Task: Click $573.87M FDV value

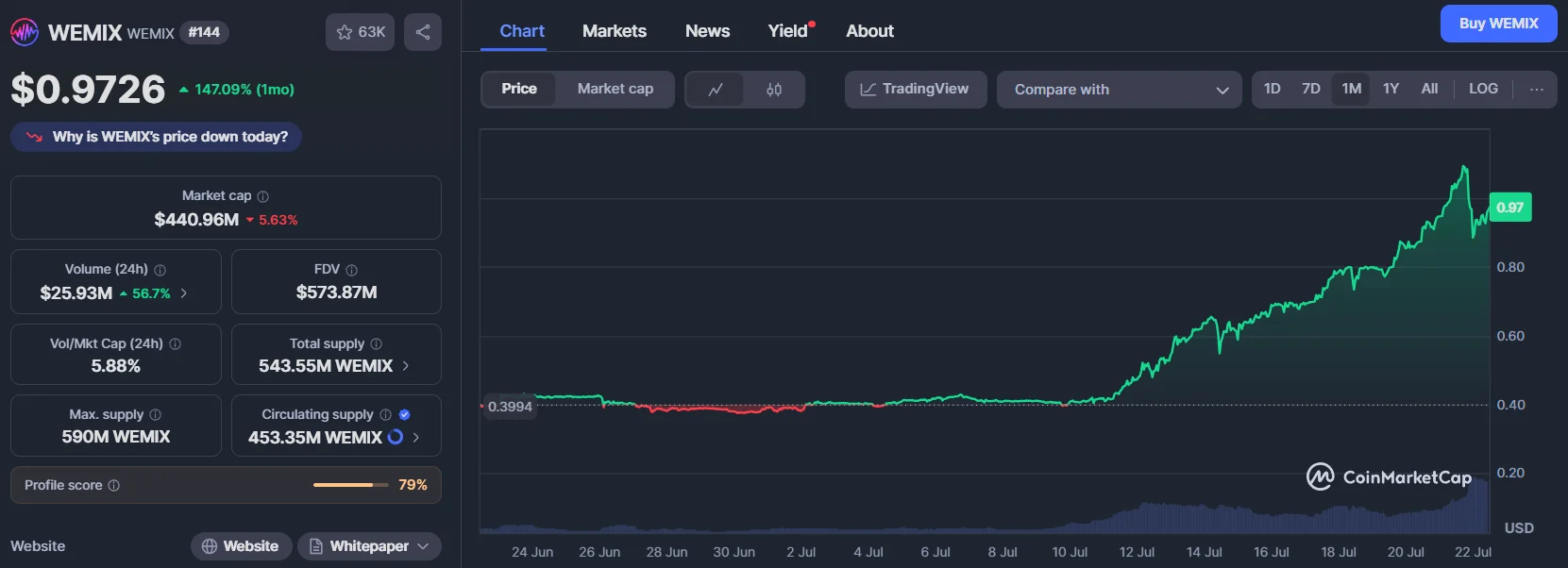Action: tap(336, 292)
